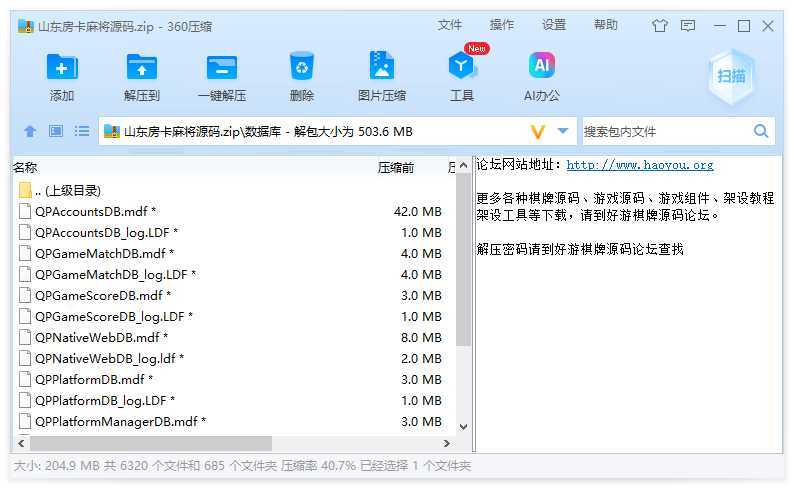794x488 pixels.
Task: Open the 操作 menu
Action: tap(502, 25)
